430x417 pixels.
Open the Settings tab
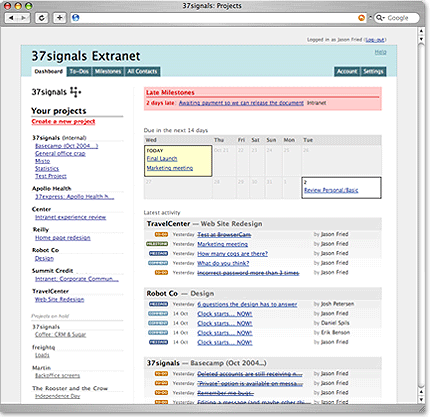[x=373, y=71]
